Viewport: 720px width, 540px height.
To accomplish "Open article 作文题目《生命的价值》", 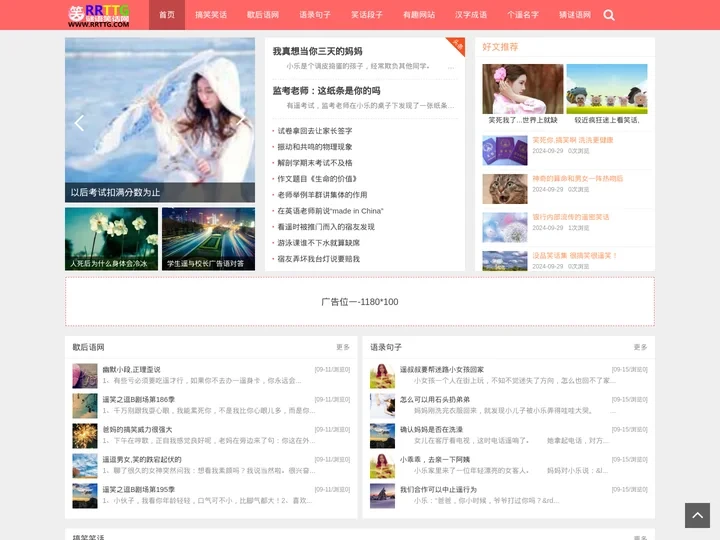I will pyautogui.click(x=317, y=179).
